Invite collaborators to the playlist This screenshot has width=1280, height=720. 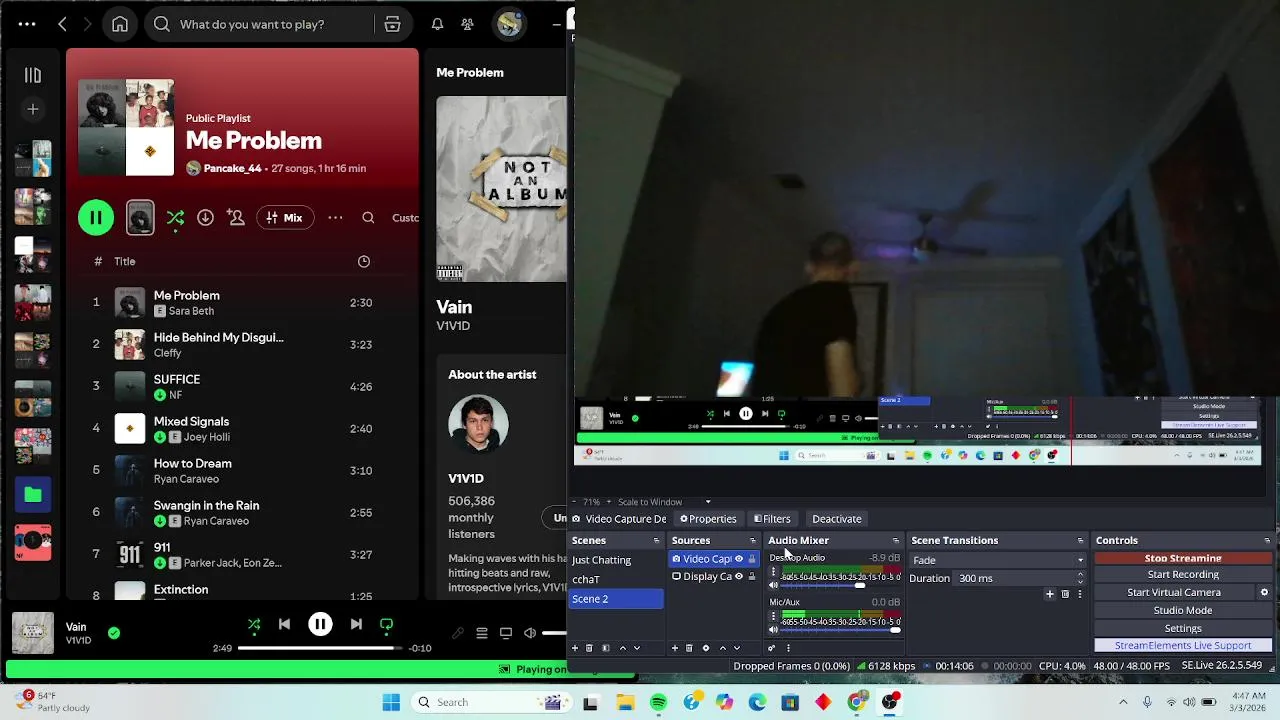[x=236, y=217]
